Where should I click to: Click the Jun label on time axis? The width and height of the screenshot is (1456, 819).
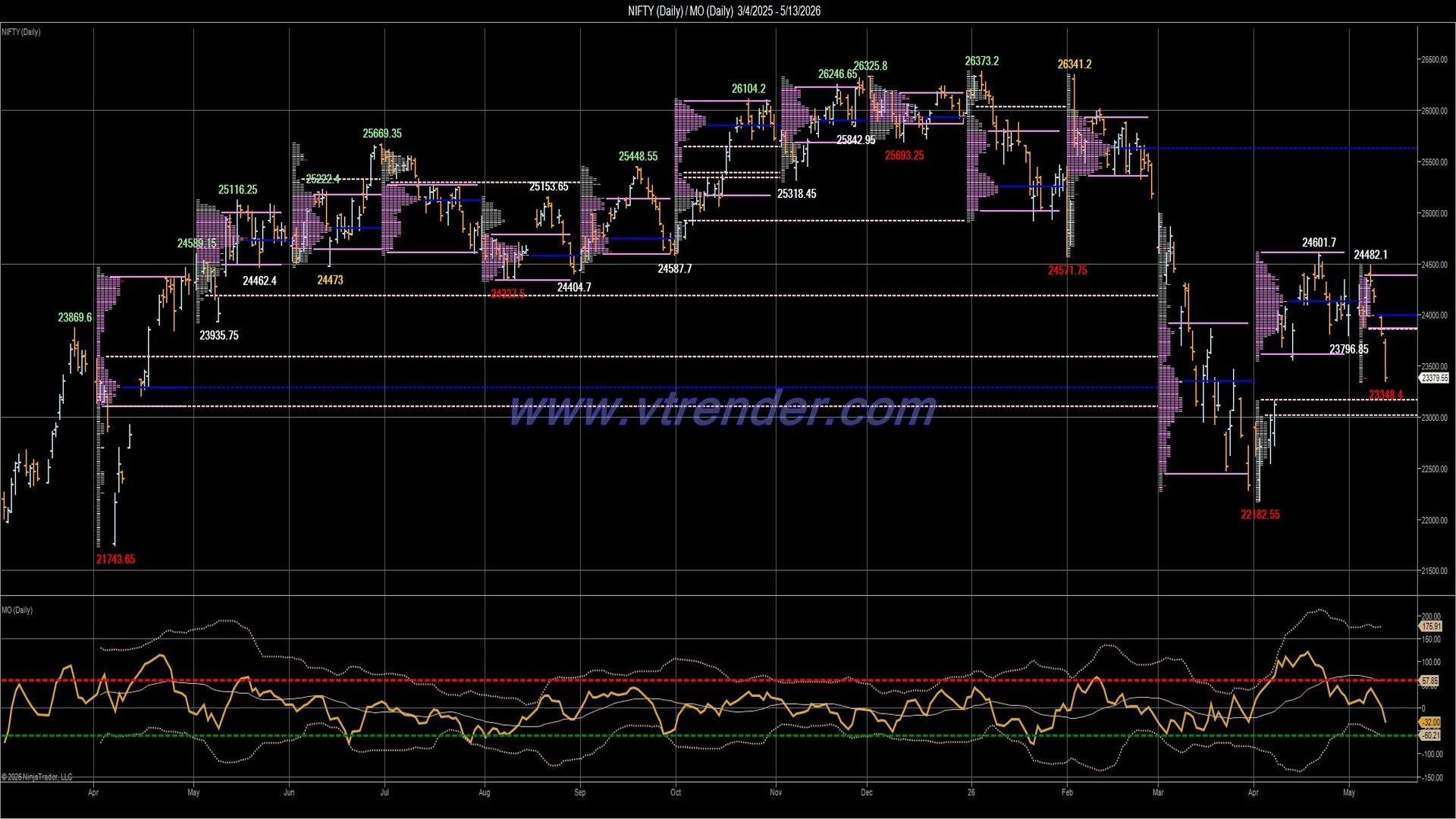point(289,792)
